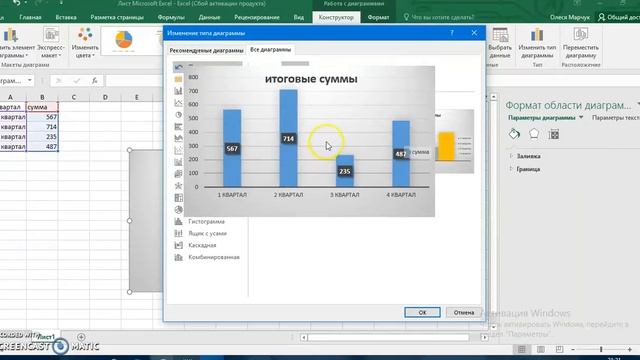
Task: Expand Граница section
Action: coord(528,169)
